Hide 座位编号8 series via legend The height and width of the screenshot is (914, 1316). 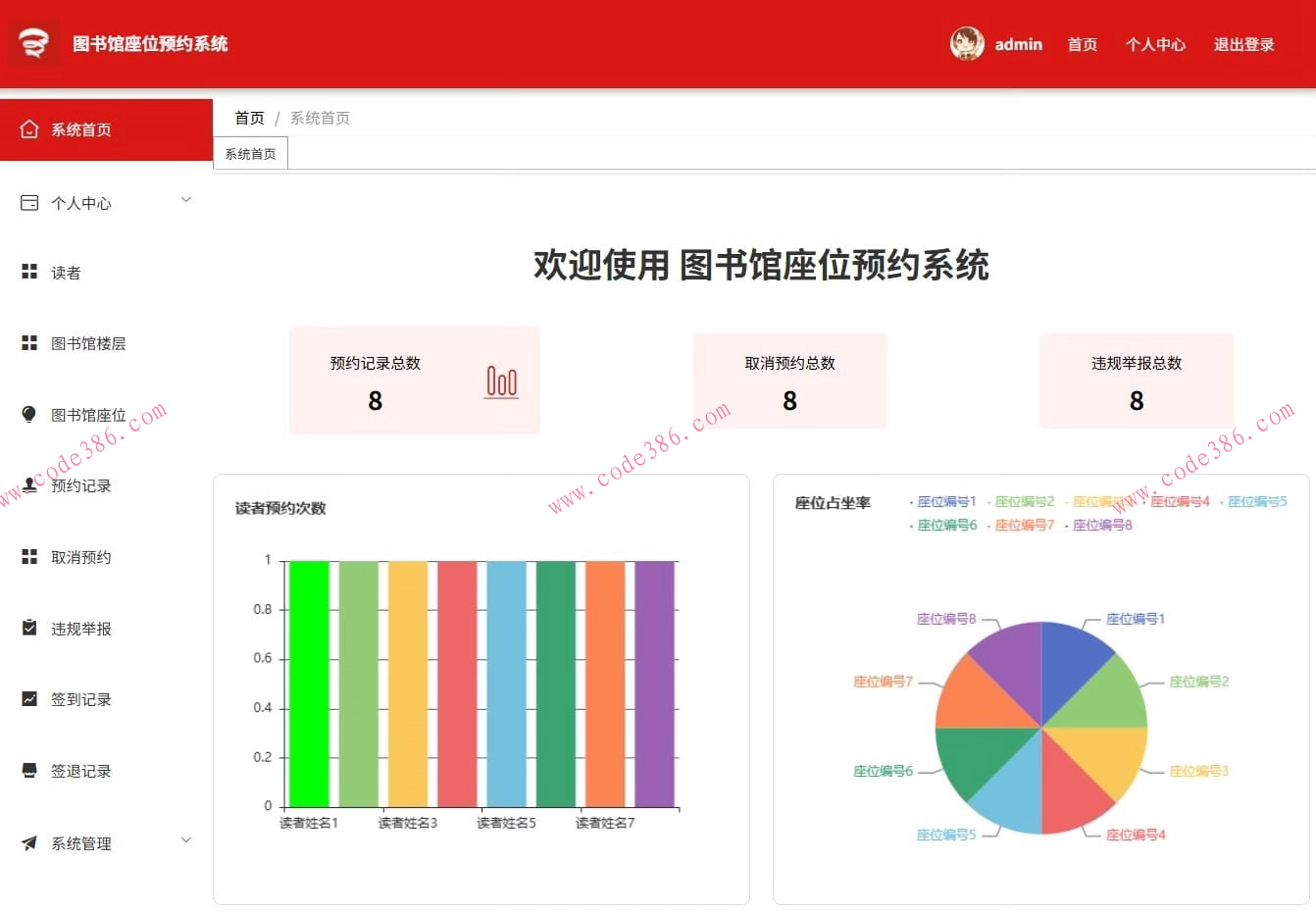point(1102,525)
